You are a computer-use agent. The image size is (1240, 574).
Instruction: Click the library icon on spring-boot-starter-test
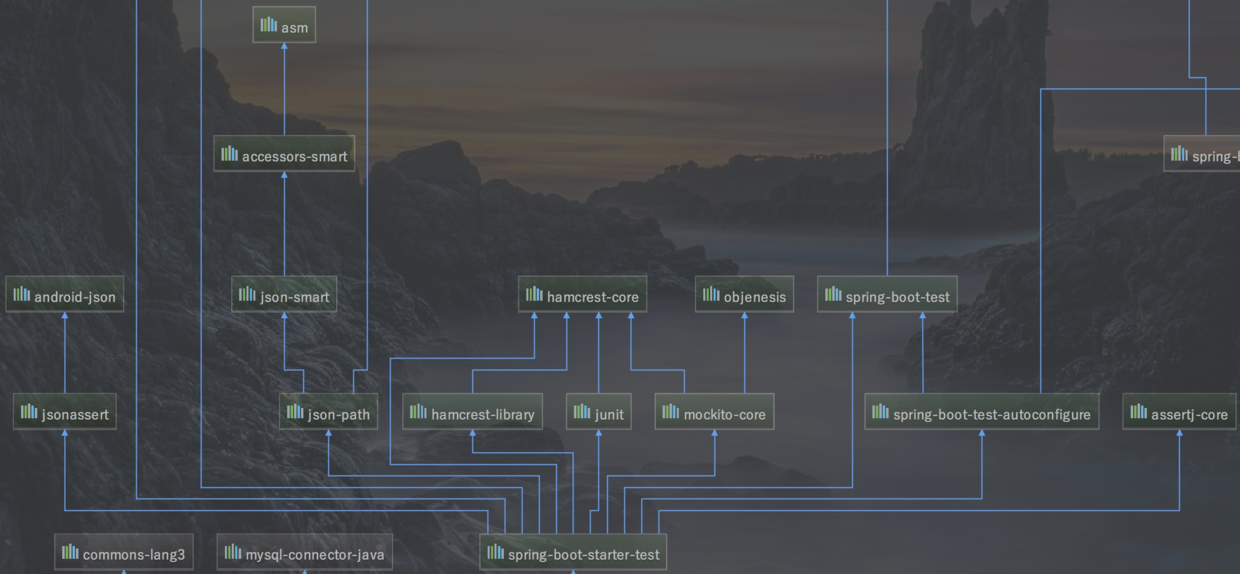[x=496, y=552]
